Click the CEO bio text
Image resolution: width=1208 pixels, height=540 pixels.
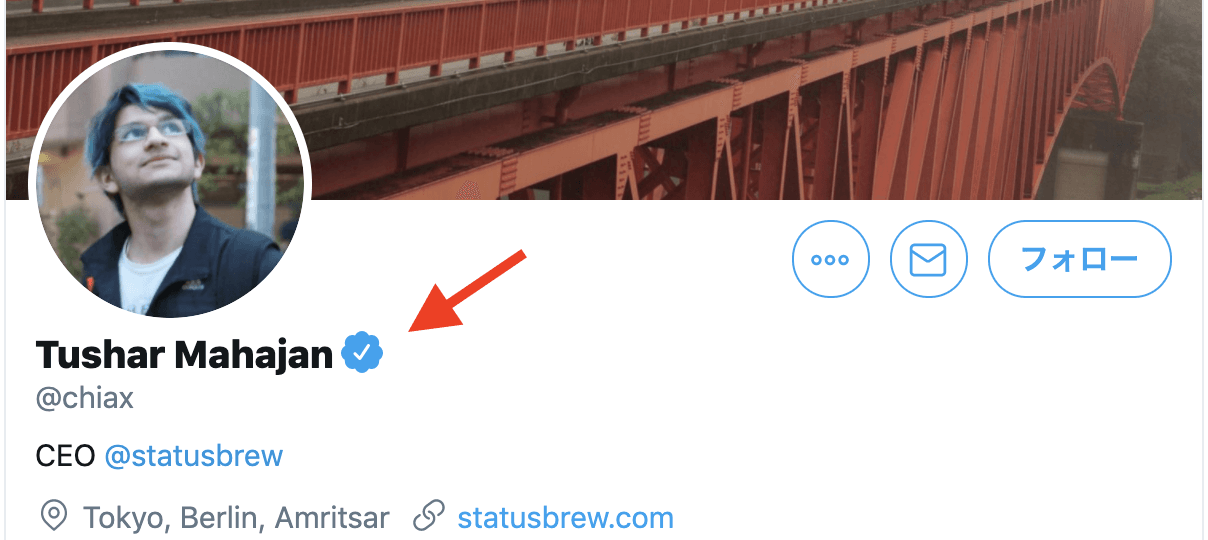coord(65,457)
